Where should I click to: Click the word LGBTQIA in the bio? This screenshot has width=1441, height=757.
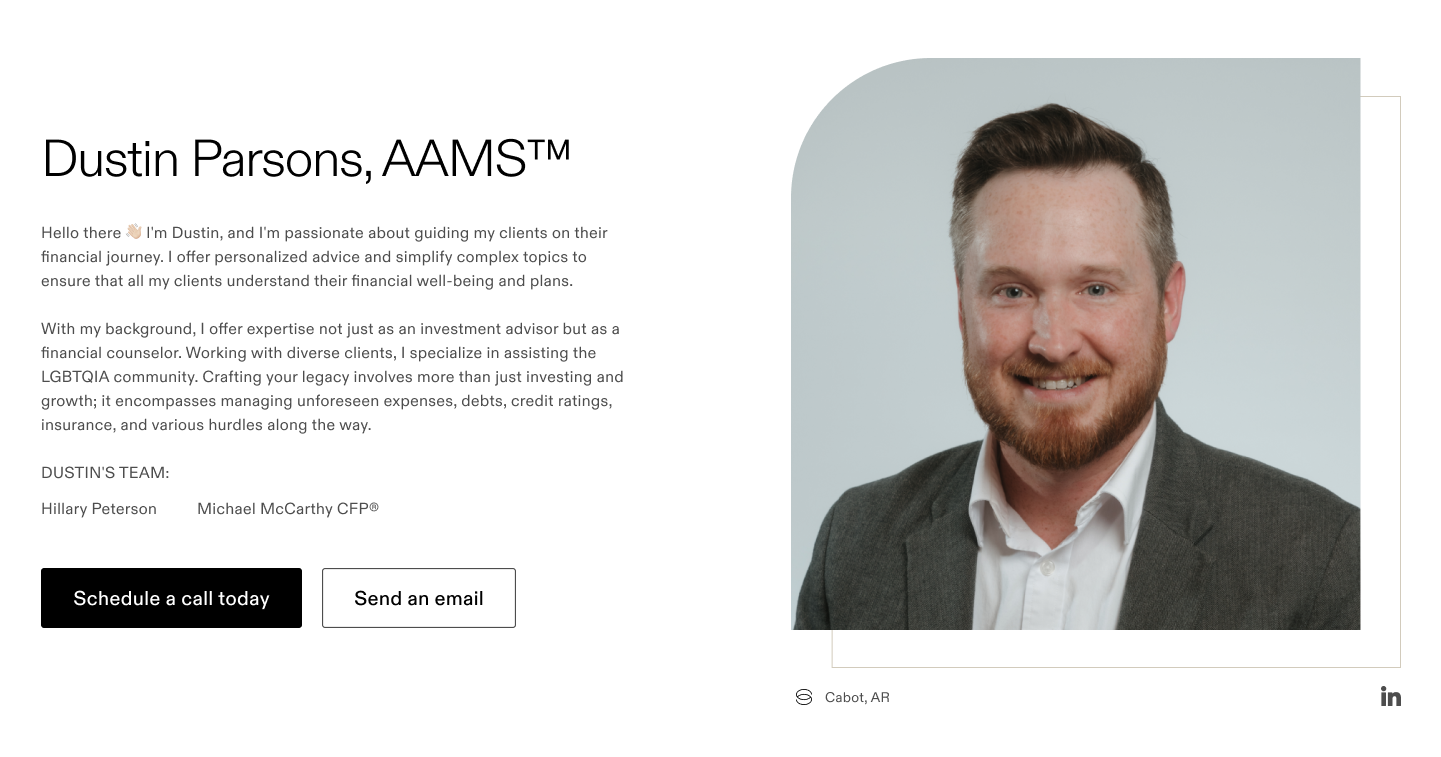75,377
